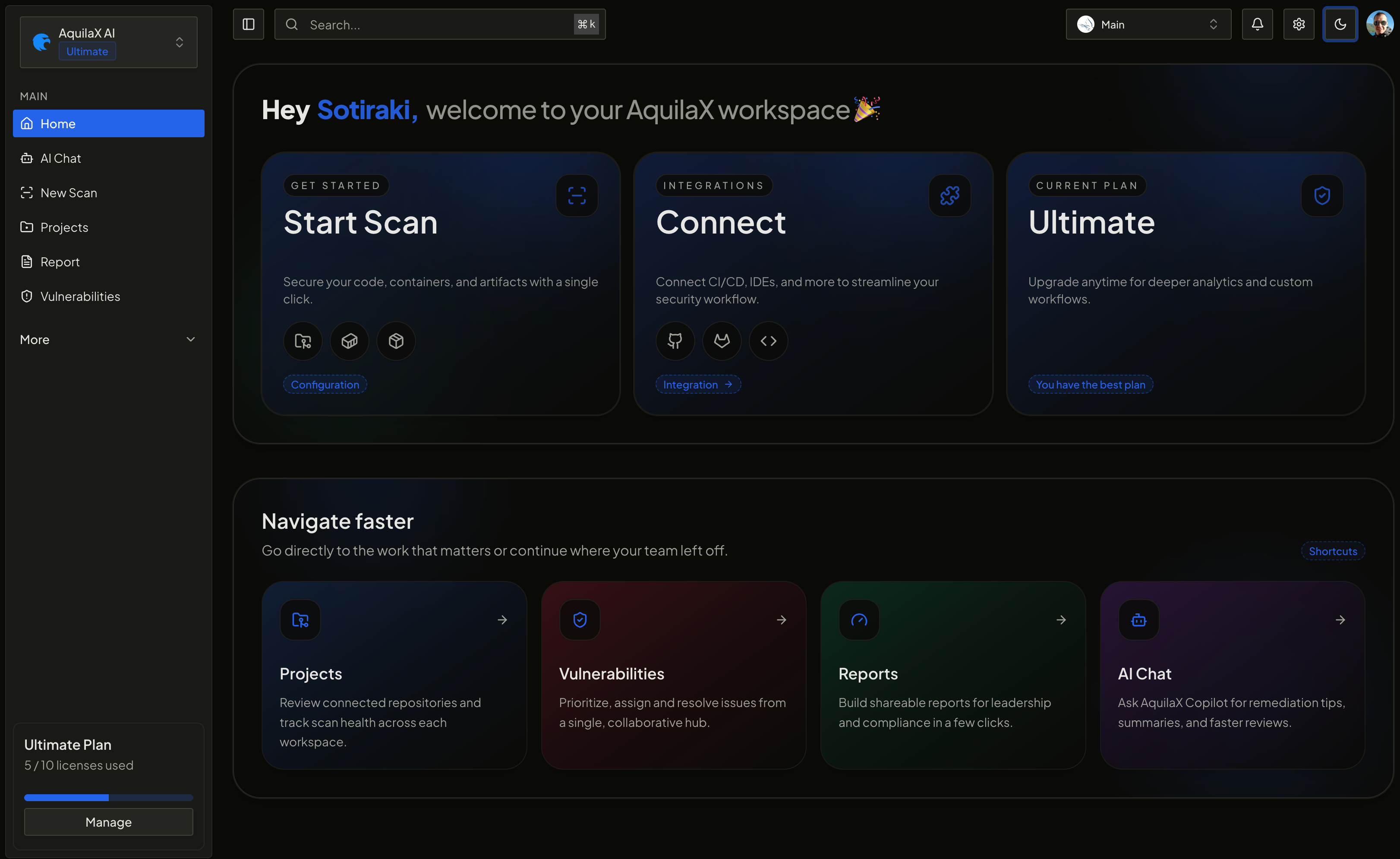Viewport: 1400px width, 859px height.
Task: Open Vulnerabilities in the sidebar menu
Action: click(x=80, y=297)
